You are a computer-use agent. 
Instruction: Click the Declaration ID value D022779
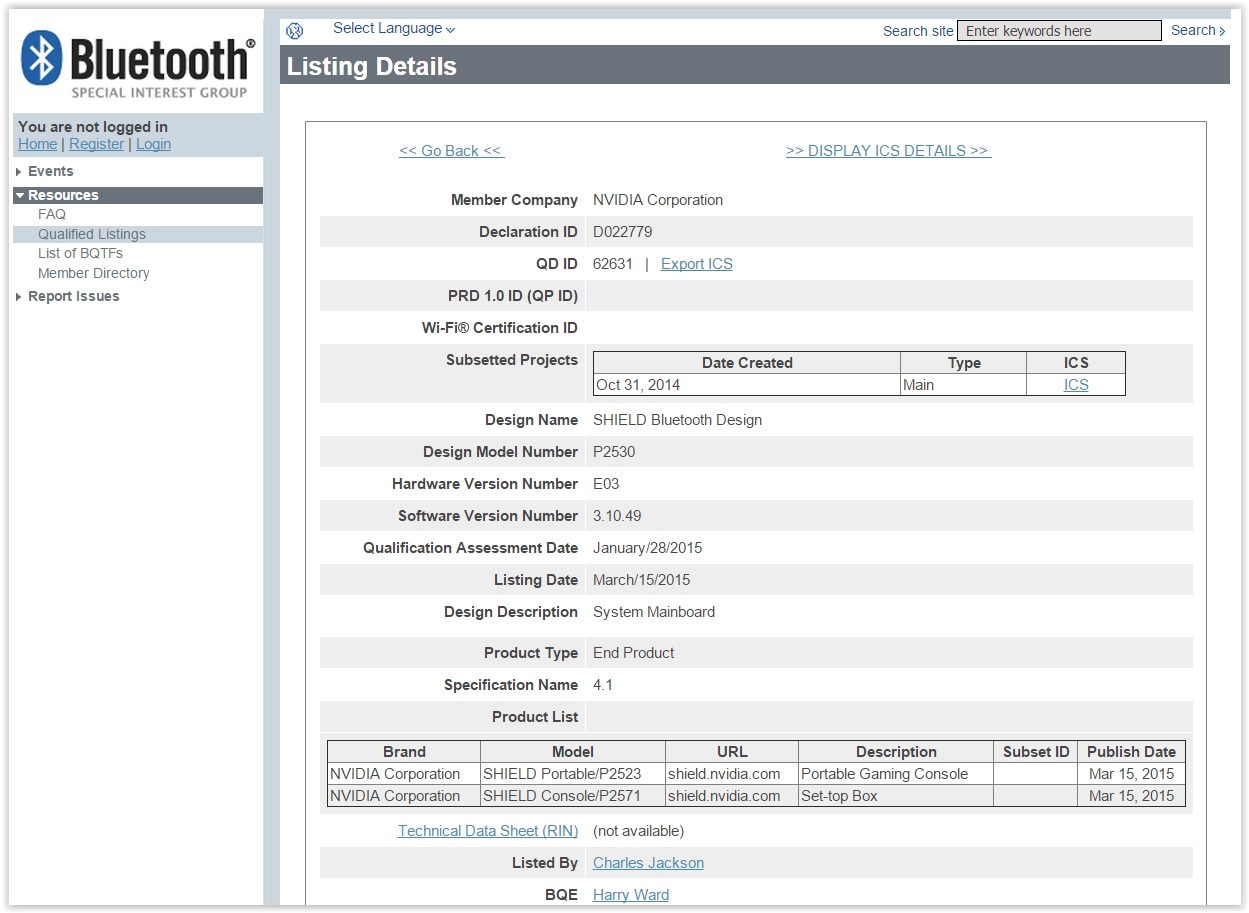click(x=622, y=232)
